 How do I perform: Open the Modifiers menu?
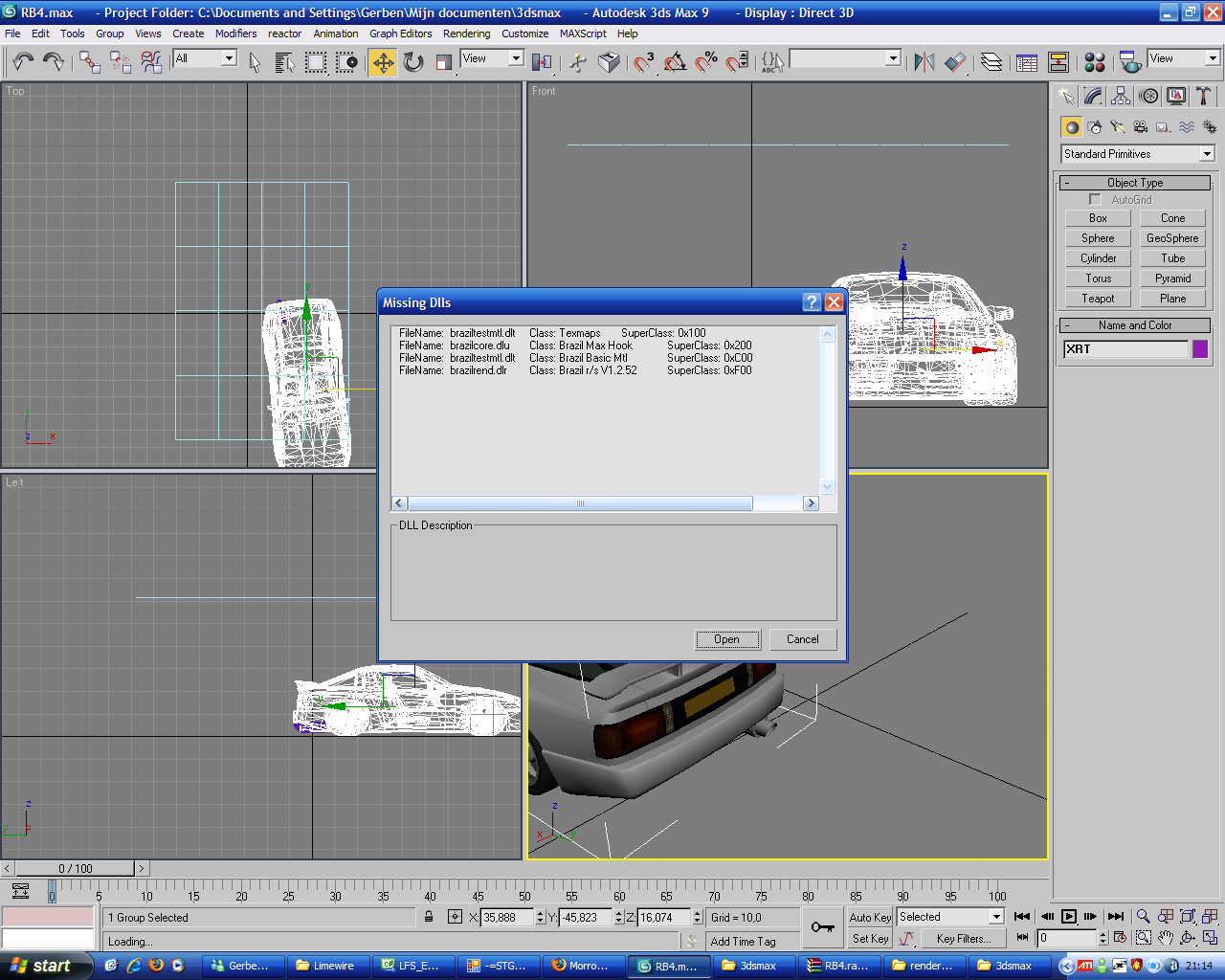(x=235, y=33)
